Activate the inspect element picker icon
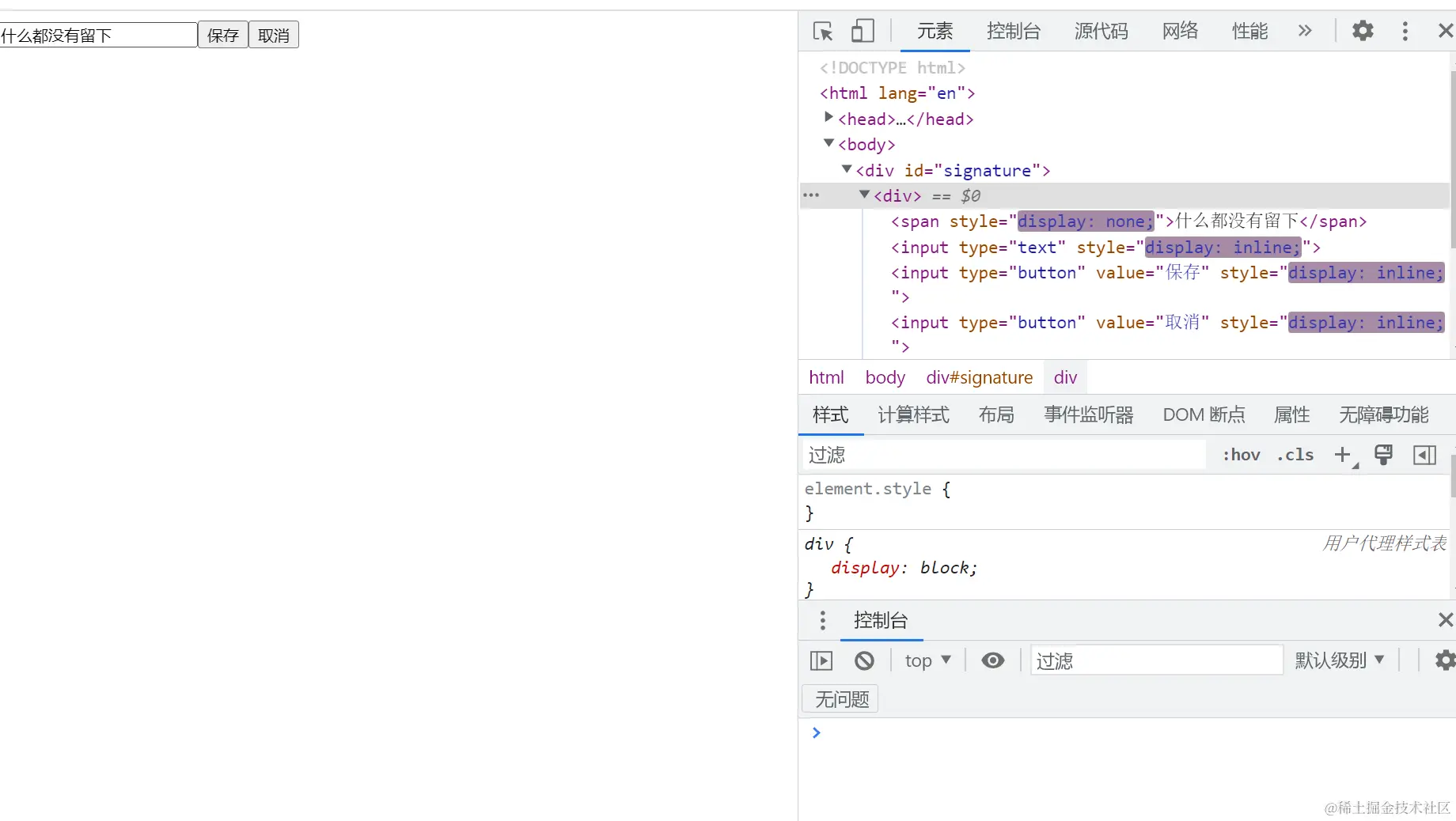Screen dimensions: 1456x821 [823, 31]
